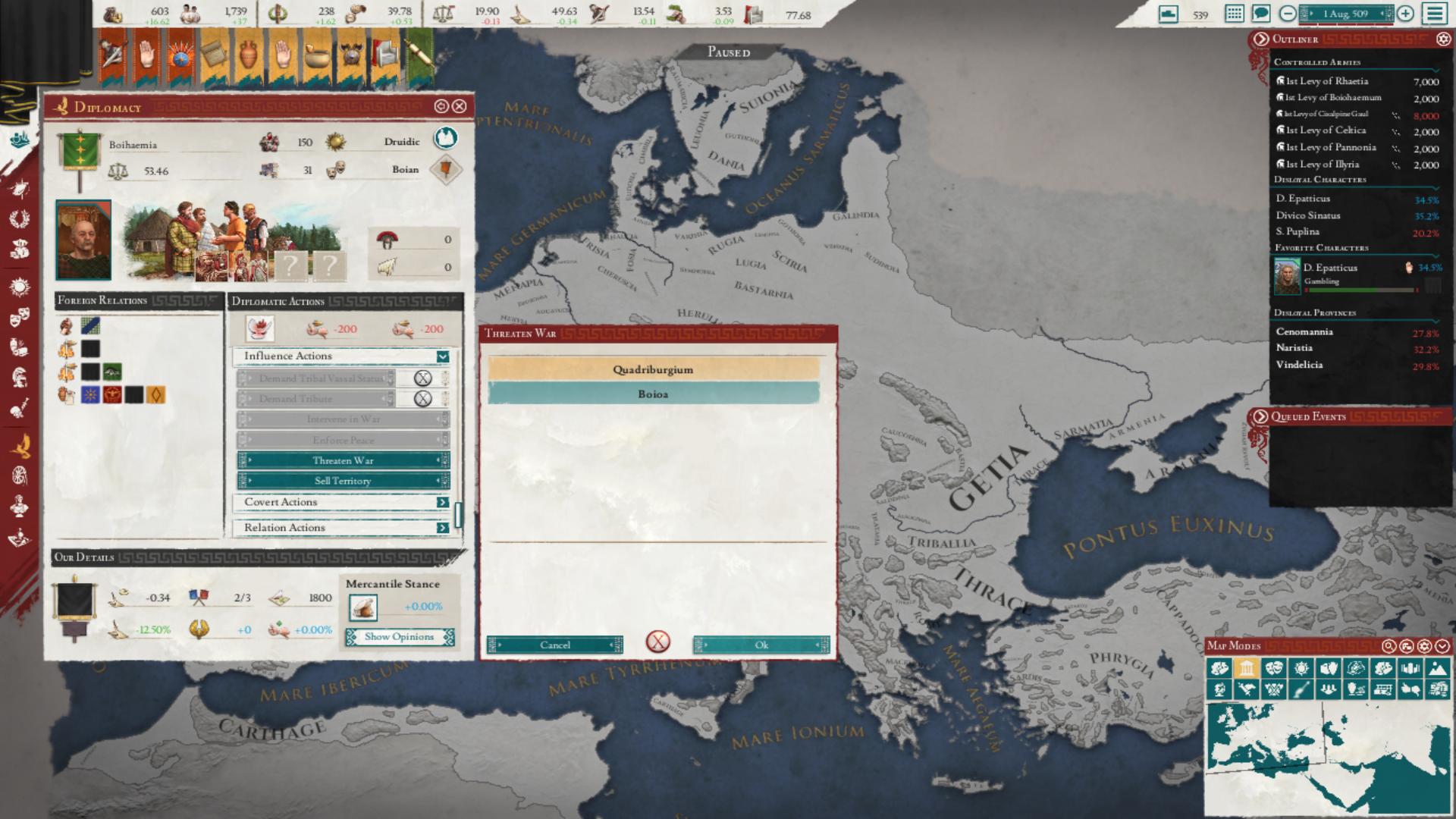The width and height of the screenshot is (1456, 819).
Task: Open the sun religion sidebar icon
Action: pyautogui.click(x=20, y=287)
